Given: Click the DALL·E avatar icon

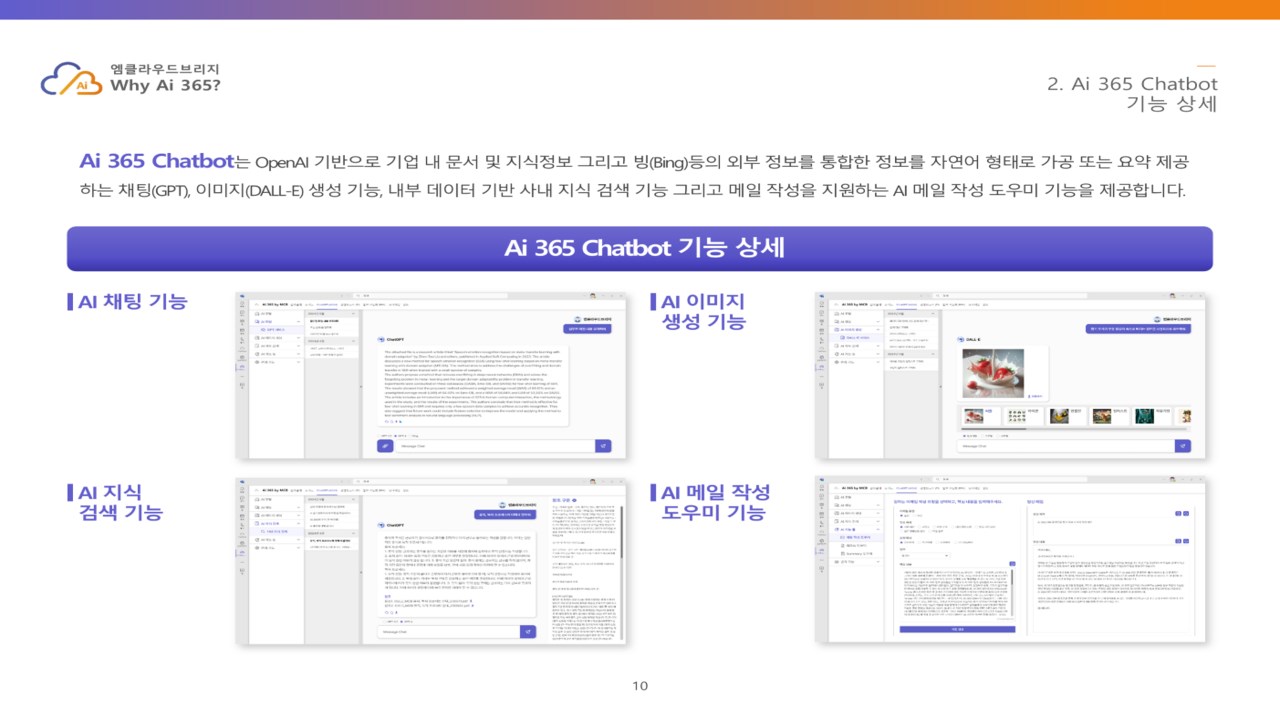Looking at the screenshot, I should coord(961,339).
